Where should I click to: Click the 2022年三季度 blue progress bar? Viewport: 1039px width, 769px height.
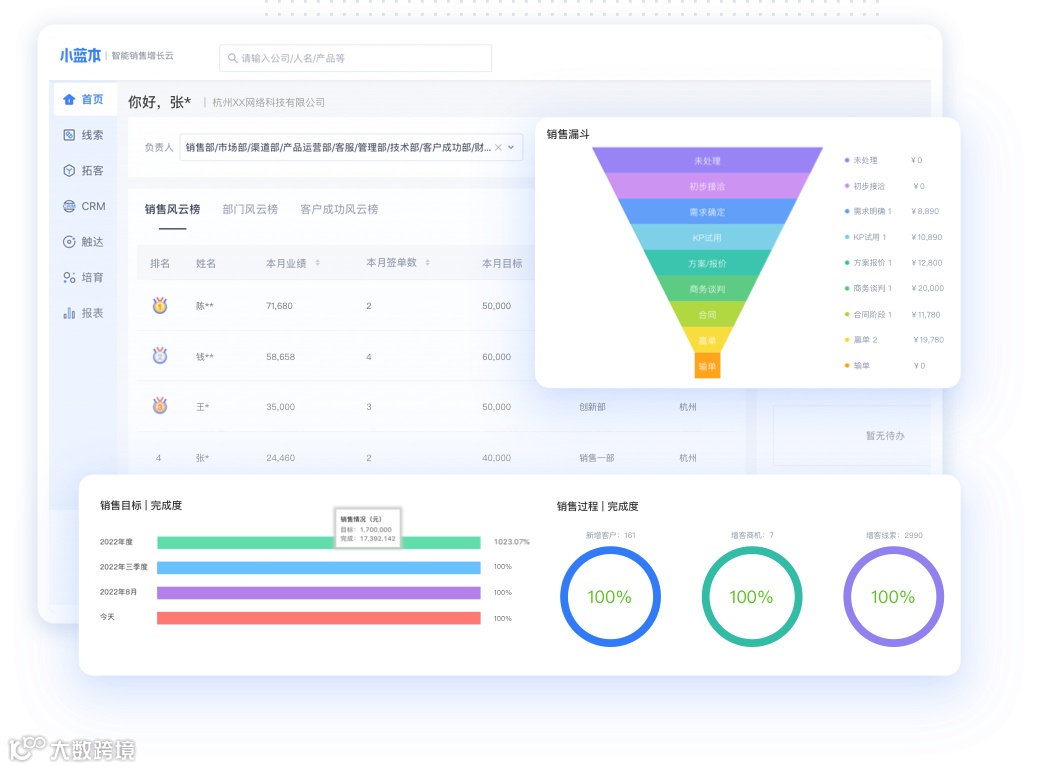319,568
